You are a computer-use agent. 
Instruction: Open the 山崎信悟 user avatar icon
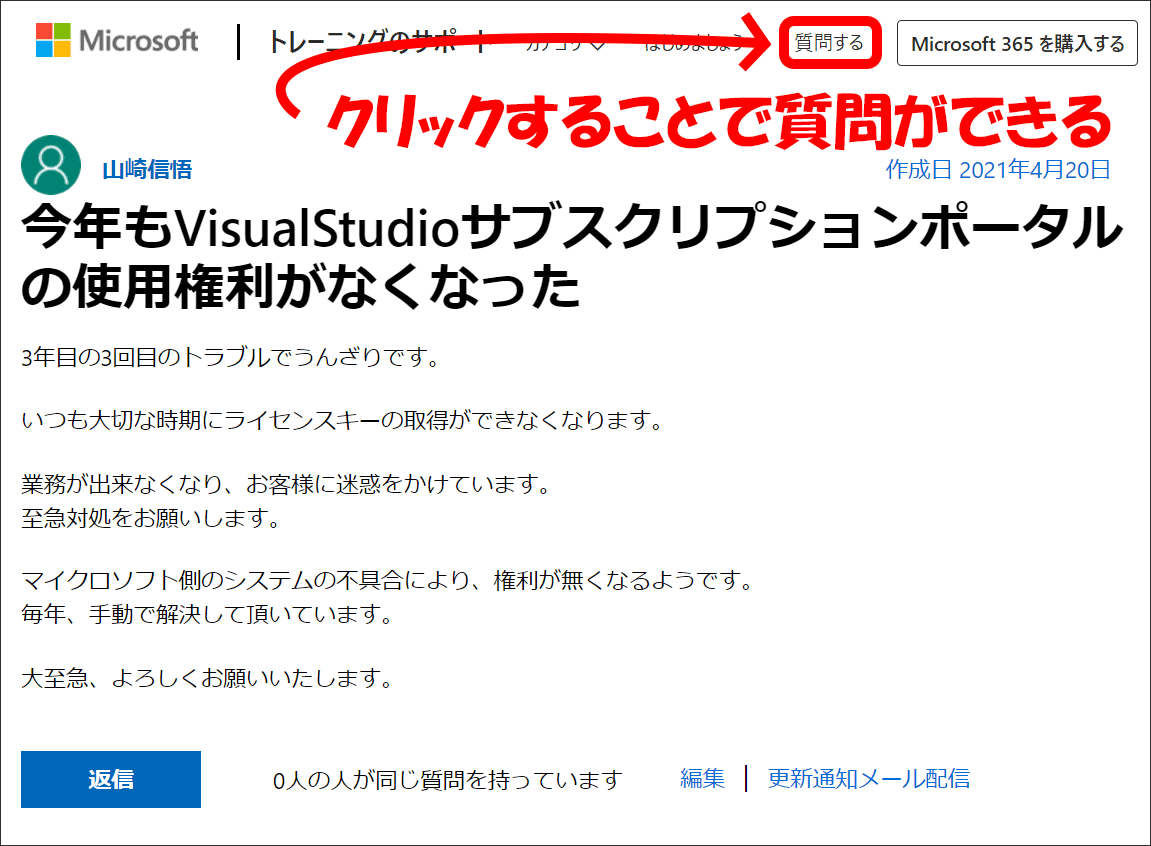point(51,165)
